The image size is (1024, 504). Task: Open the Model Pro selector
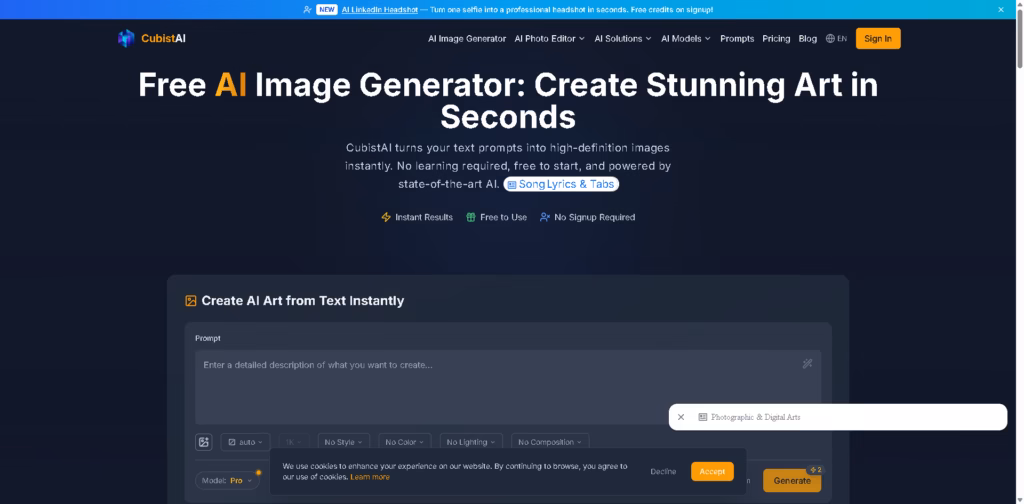coord(227,480)
